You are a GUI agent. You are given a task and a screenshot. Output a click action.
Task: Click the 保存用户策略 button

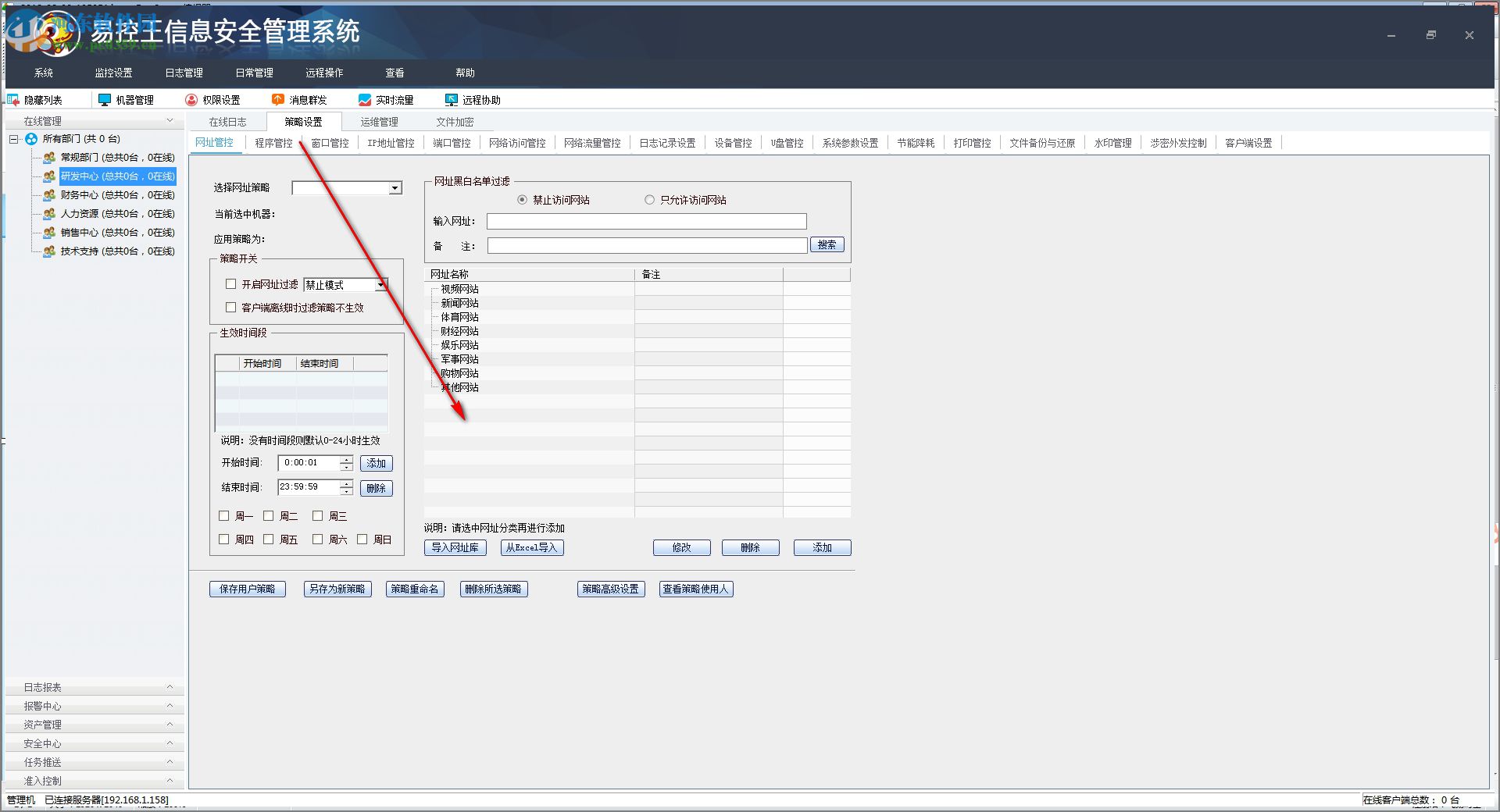(x=248, y=589)
